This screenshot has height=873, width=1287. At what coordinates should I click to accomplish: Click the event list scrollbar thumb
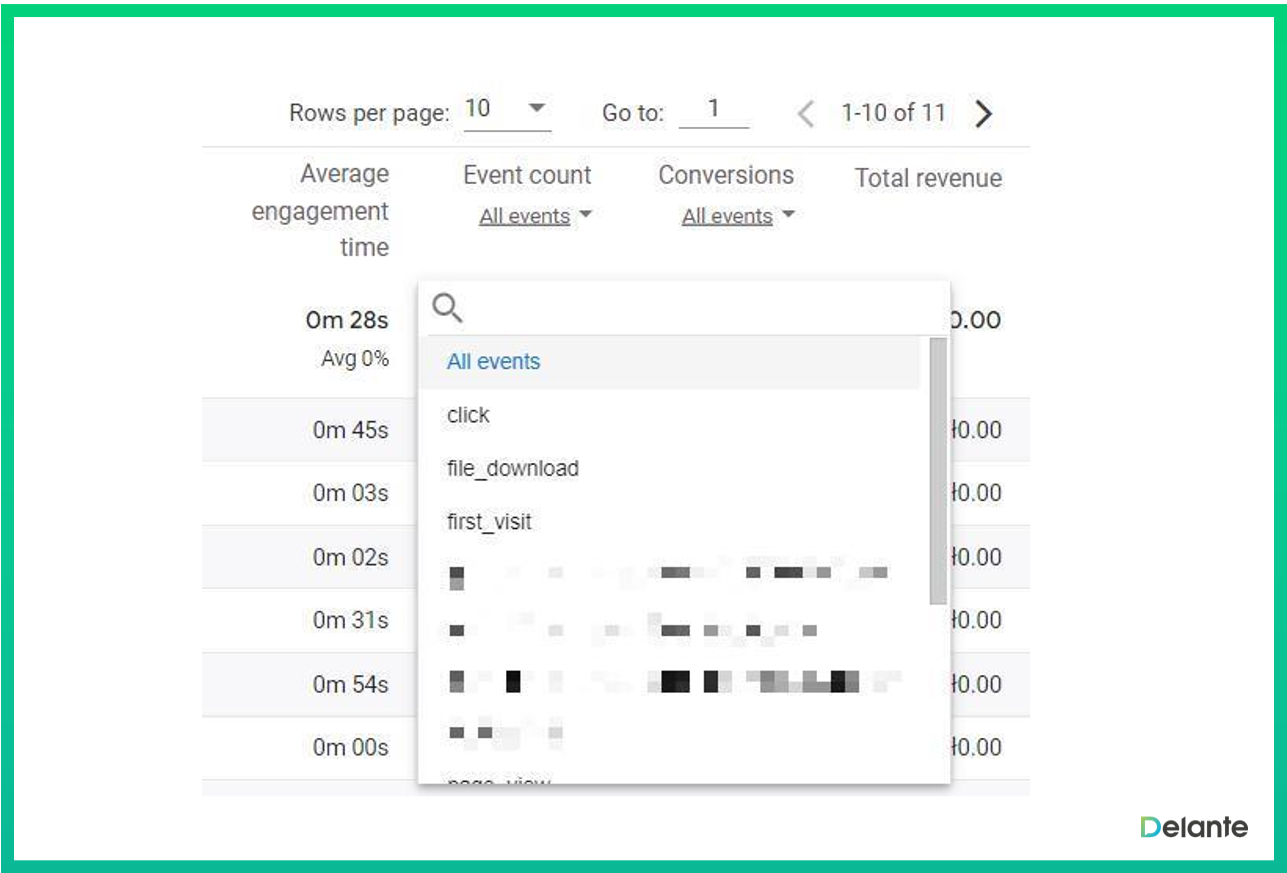point(937,470)
